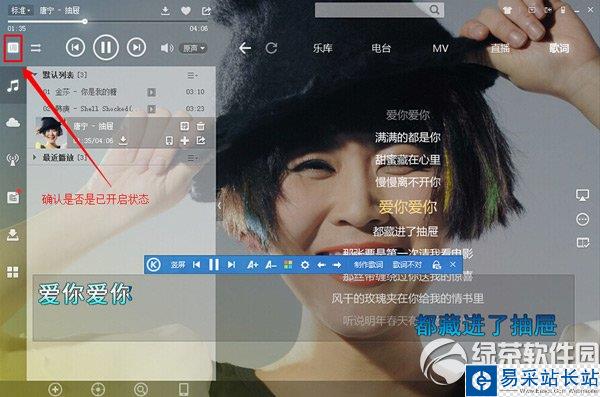Screen dimensions: 600x397
Task: Click the 歌词不对 button
Action: tap(407, 265)
